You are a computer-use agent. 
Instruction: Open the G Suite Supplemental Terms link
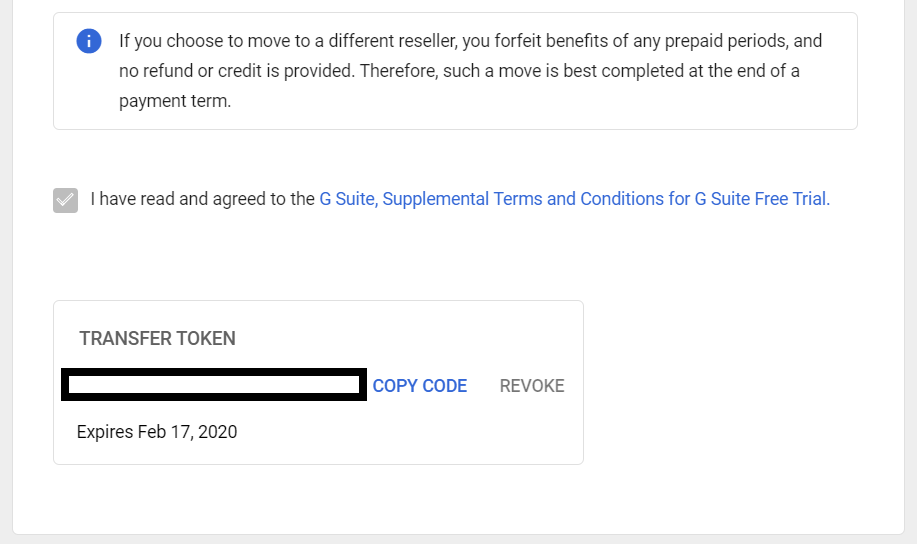tap(574, 199)
